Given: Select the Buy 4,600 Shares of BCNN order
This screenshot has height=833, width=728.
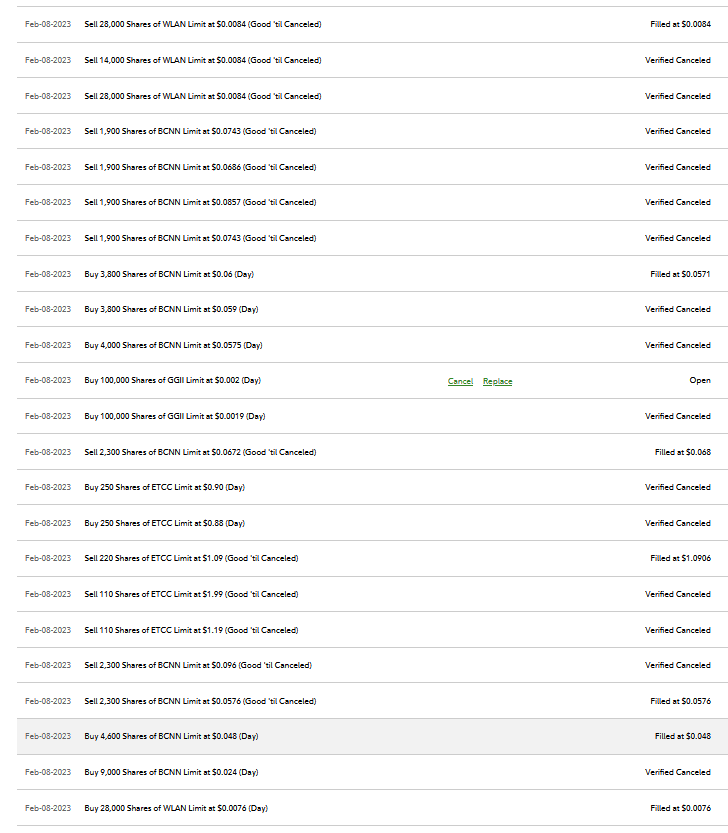Looking at the screenshot, I should coord(171,736).
